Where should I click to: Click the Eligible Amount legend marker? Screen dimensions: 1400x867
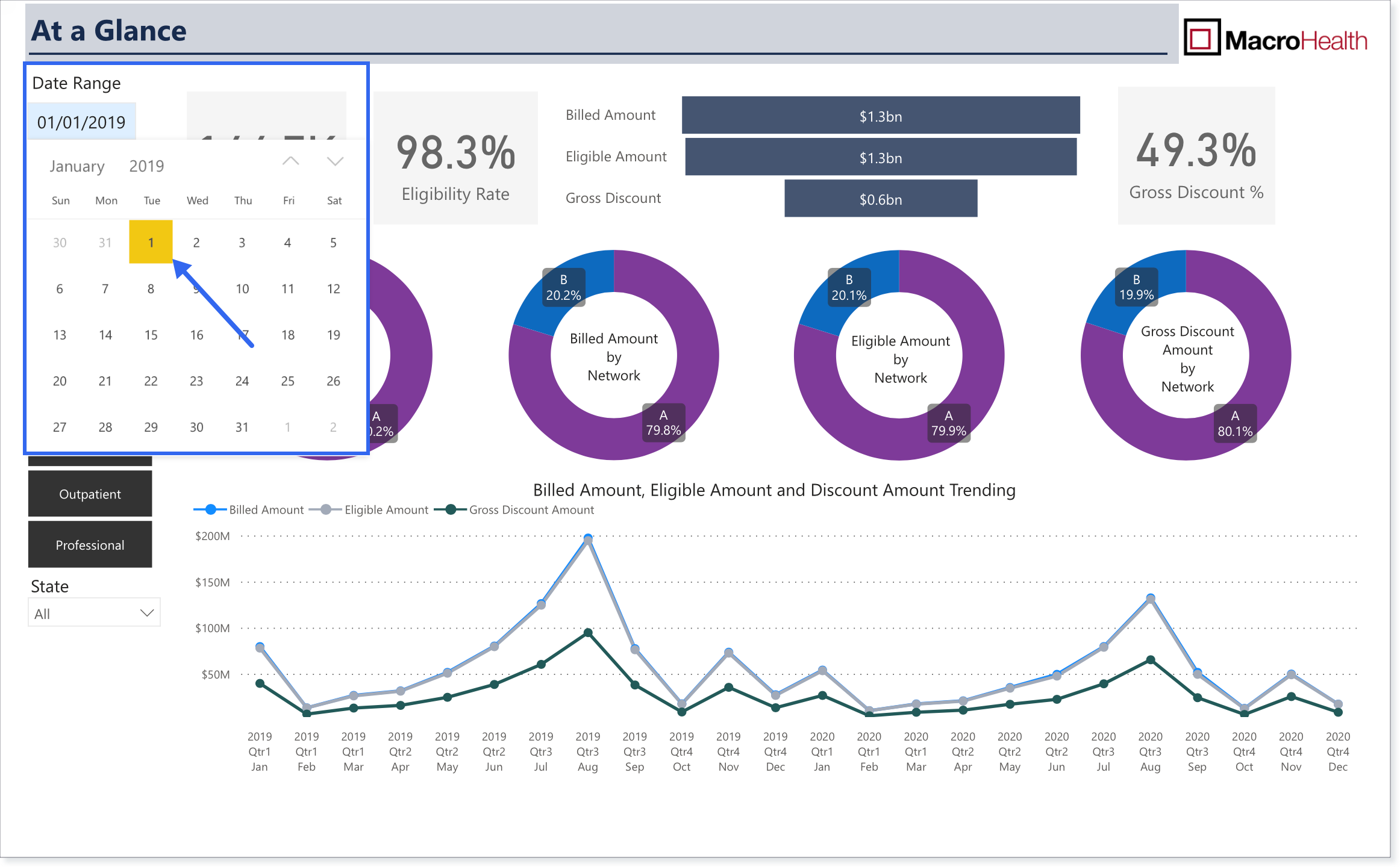point(326,510)
